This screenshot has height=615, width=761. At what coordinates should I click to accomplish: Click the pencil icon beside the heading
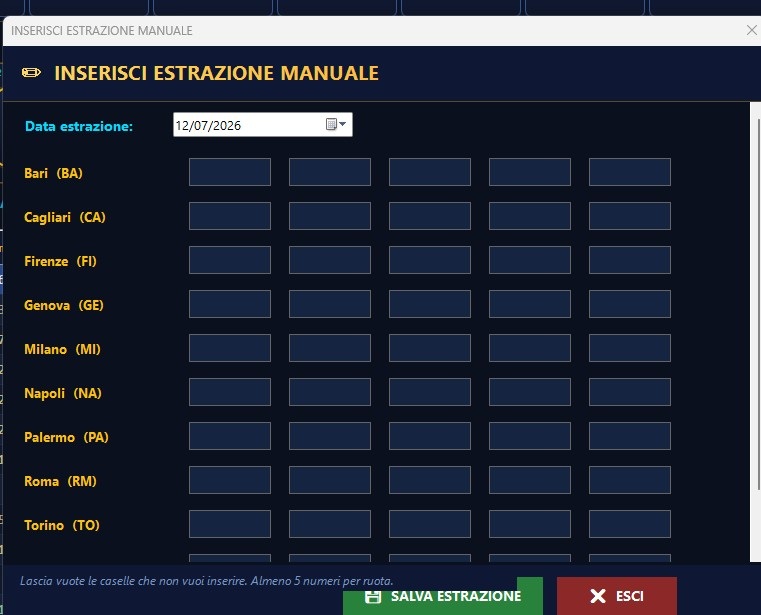pos(32,73)
